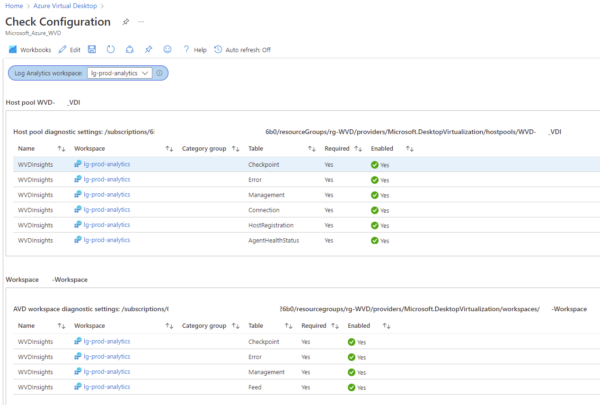Screen dimensions: 600x405
Task: Click the Edit pencil button
Action: 70,50
